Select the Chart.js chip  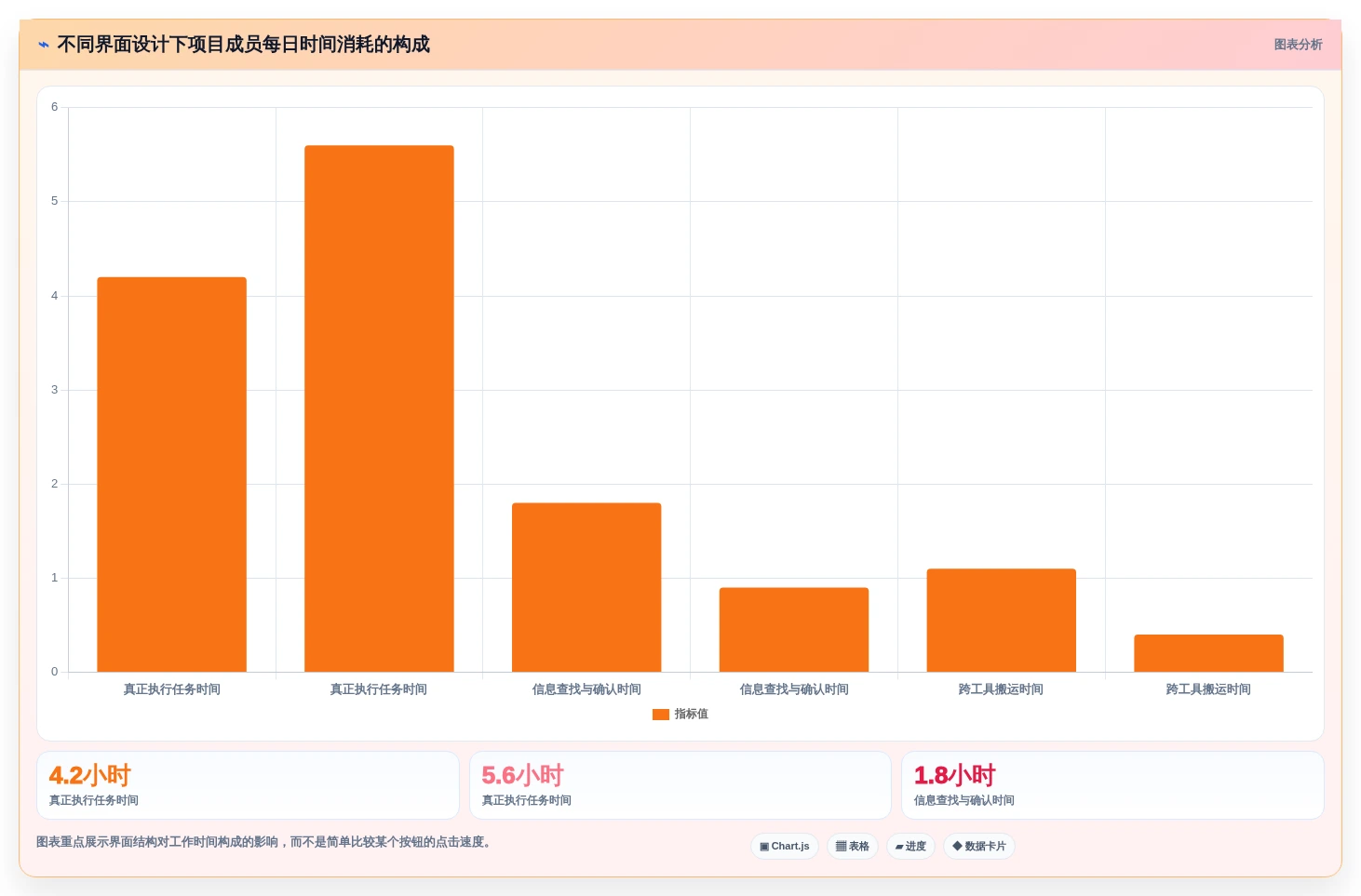coord(785,846)
